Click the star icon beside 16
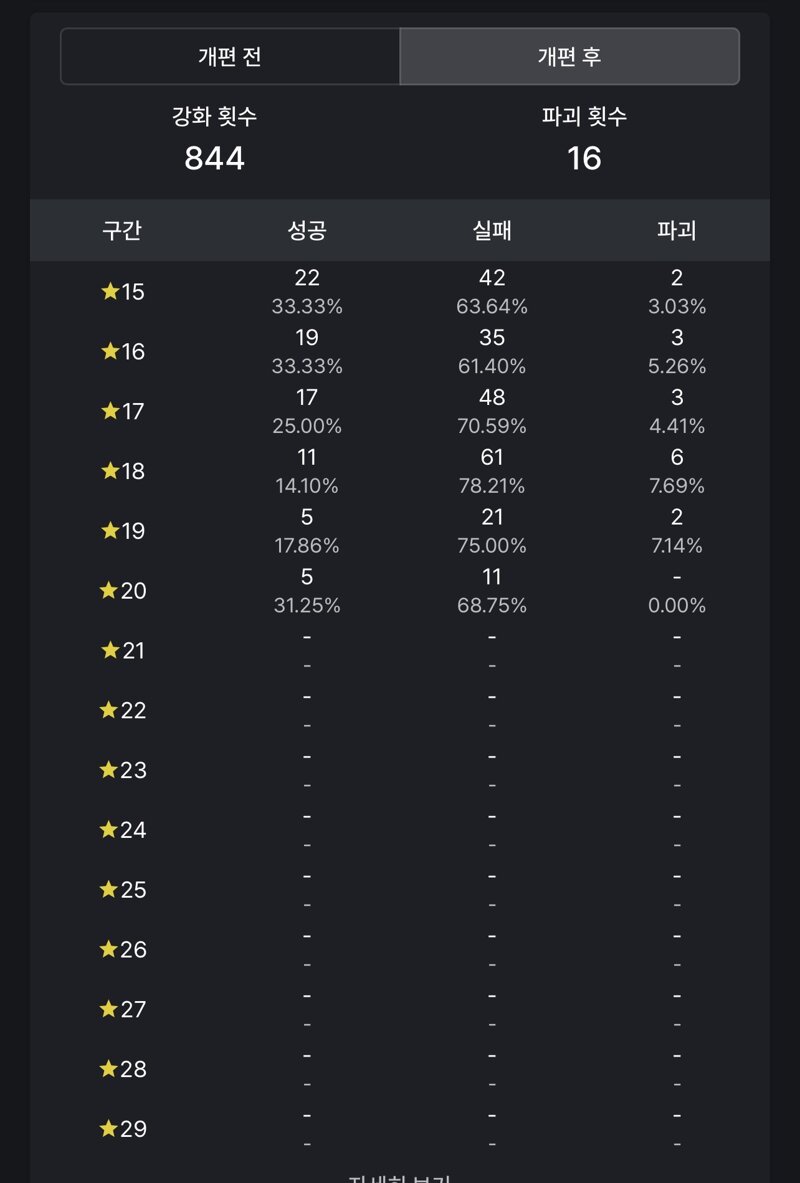This screenshot has width=800, height=1183. point(110,351)
